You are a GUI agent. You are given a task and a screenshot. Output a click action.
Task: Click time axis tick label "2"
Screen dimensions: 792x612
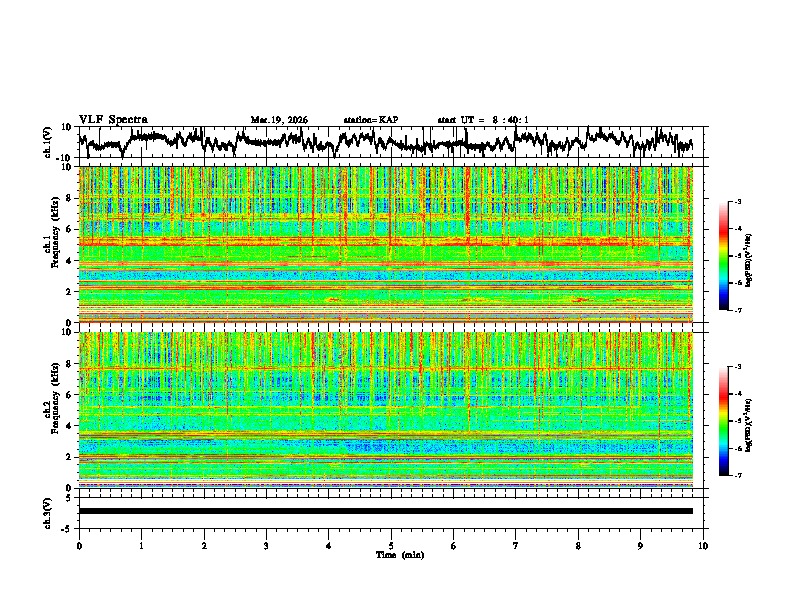(204, 546)
